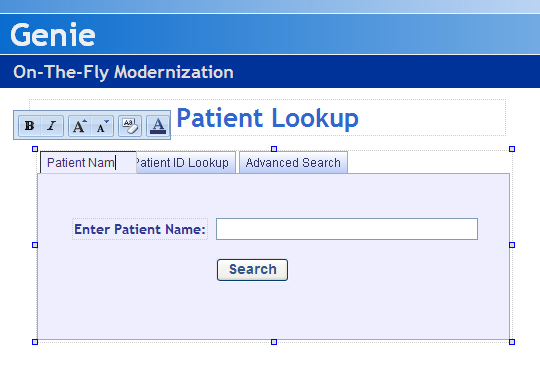The image size is (540, 365).
Task: Click the Genie logo text
Action: tap(53, 34)
